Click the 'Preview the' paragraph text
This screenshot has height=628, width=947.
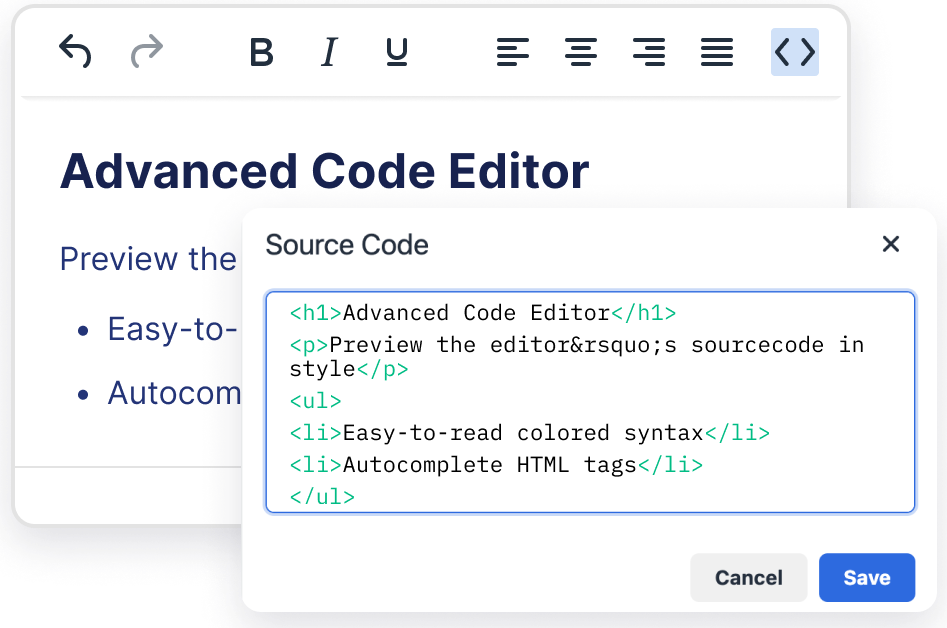pos(147,259)
